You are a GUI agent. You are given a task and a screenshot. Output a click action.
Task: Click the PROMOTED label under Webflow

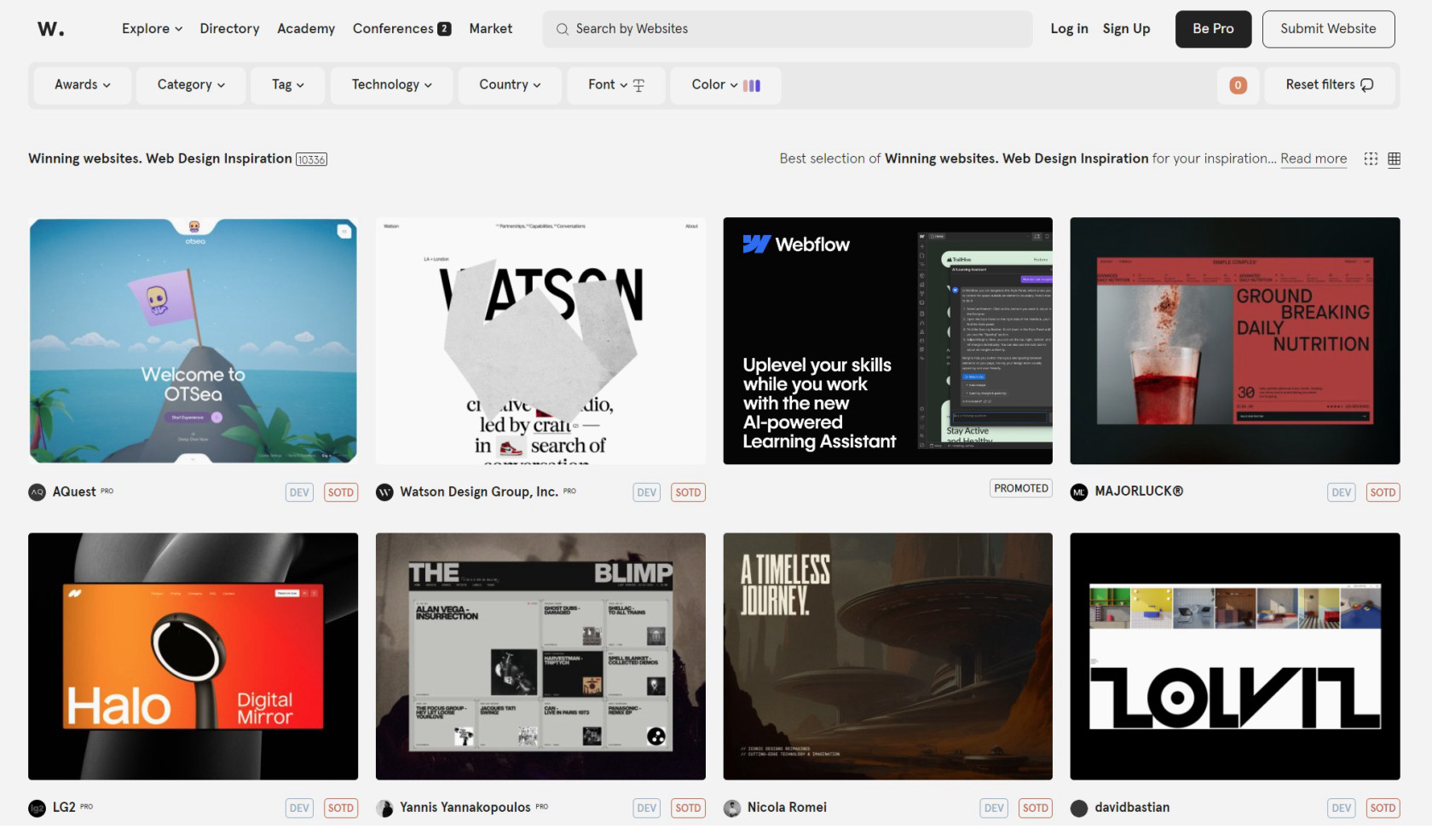(1021, 488)
